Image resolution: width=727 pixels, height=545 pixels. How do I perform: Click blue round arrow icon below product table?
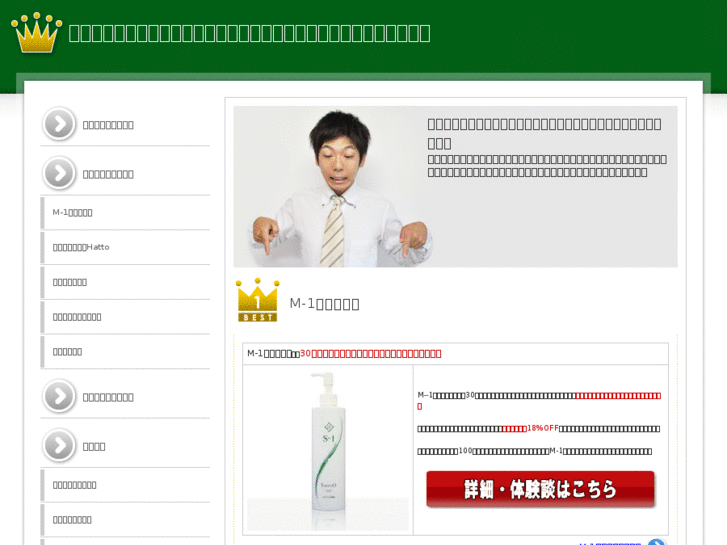tap(657, 542)
